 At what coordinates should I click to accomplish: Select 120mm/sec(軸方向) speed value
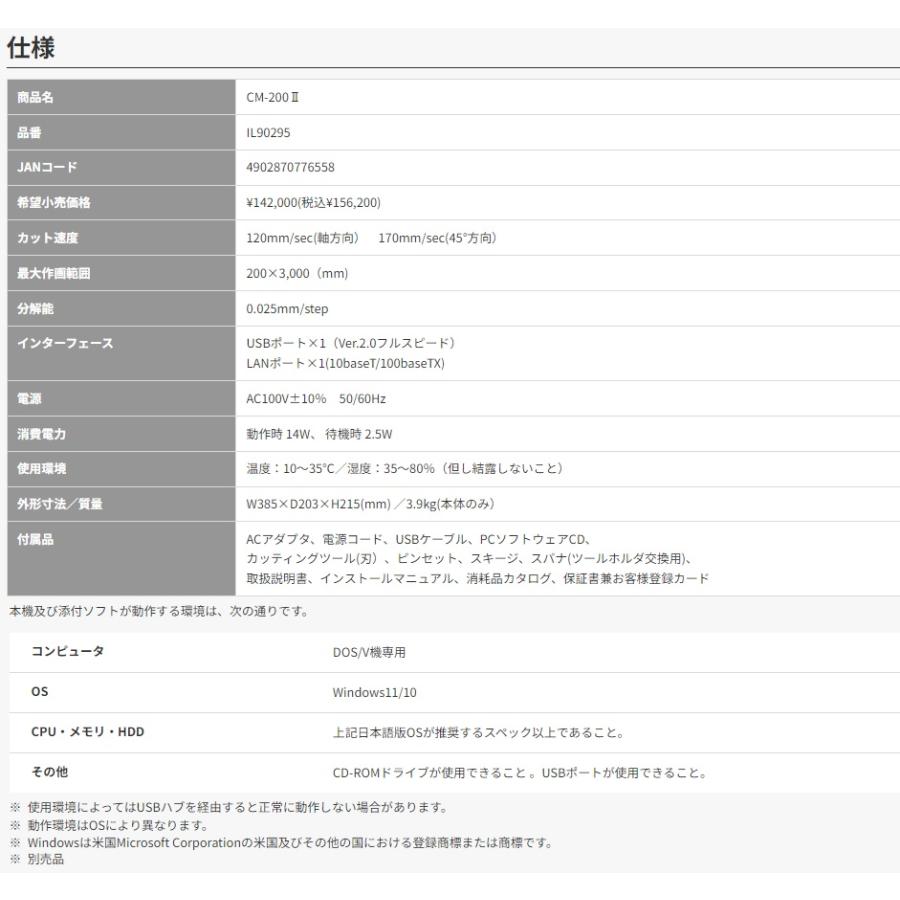click(x=302, y=238)
